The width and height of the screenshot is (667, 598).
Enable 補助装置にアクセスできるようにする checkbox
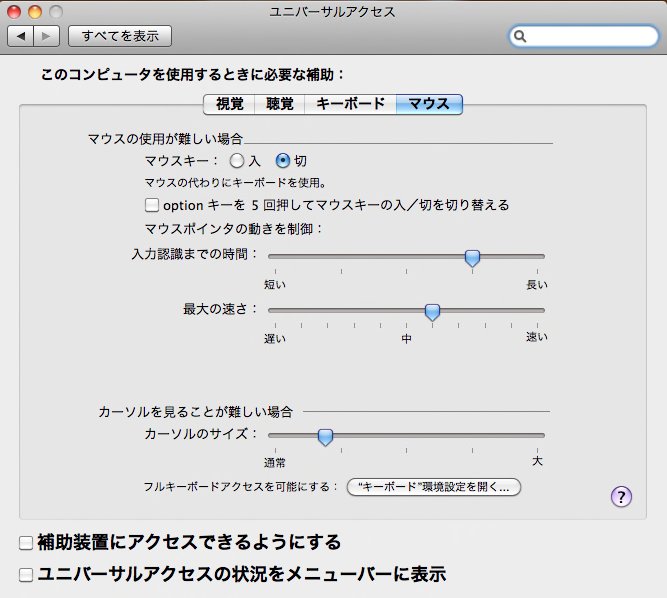26,543
